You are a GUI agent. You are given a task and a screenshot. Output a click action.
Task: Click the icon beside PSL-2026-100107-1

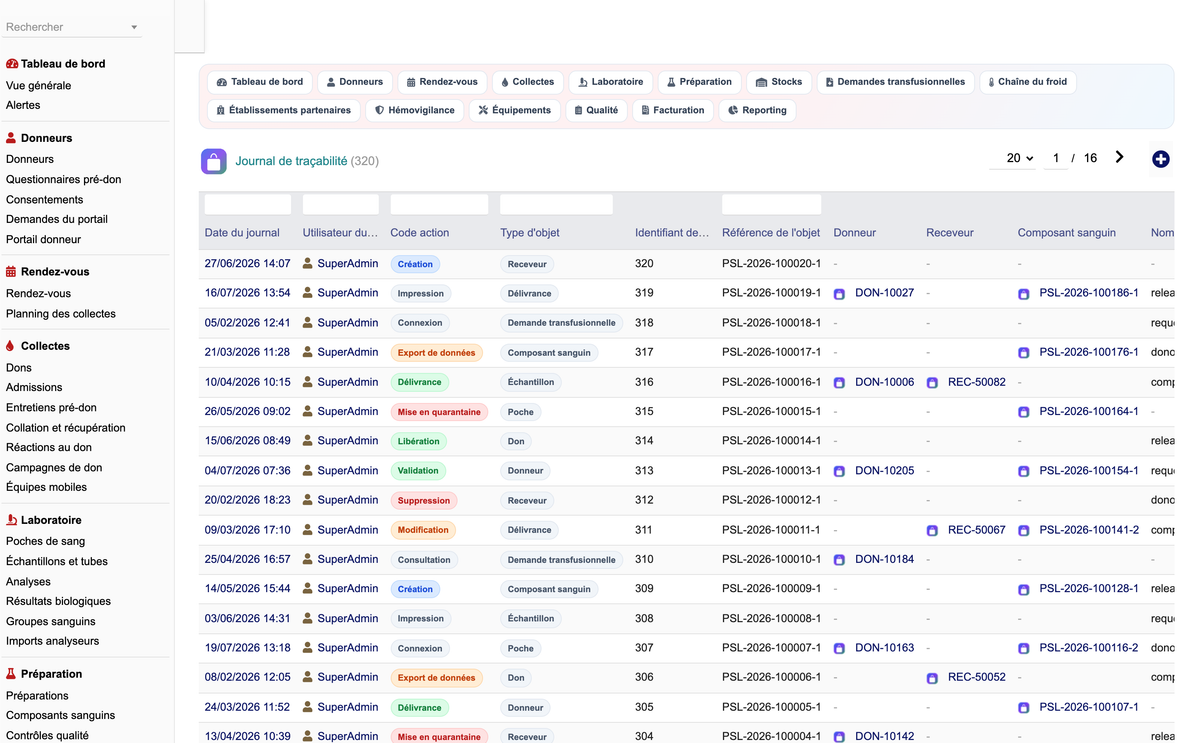click(1023, 708)
